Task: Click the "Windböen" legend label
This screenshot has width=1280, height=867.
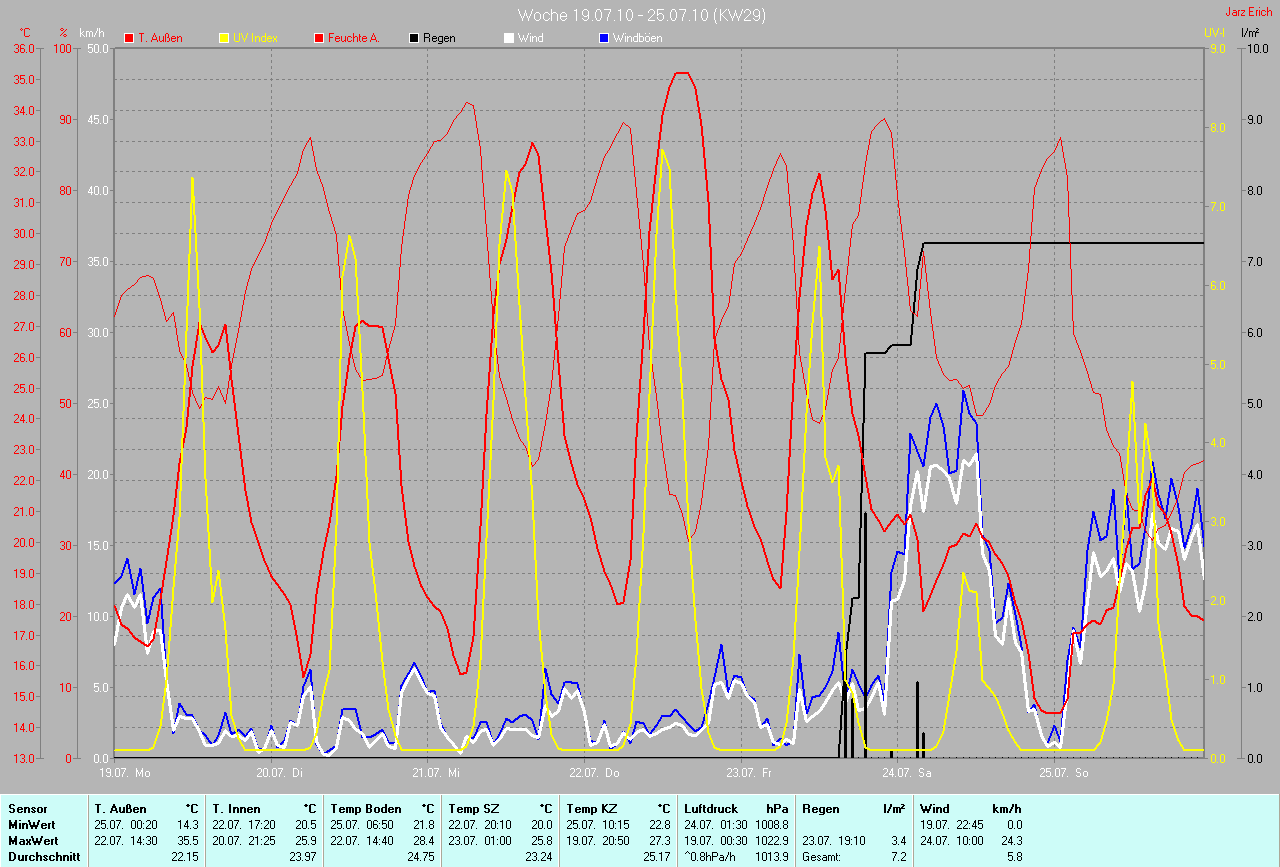Action: [x=638, y=38]
